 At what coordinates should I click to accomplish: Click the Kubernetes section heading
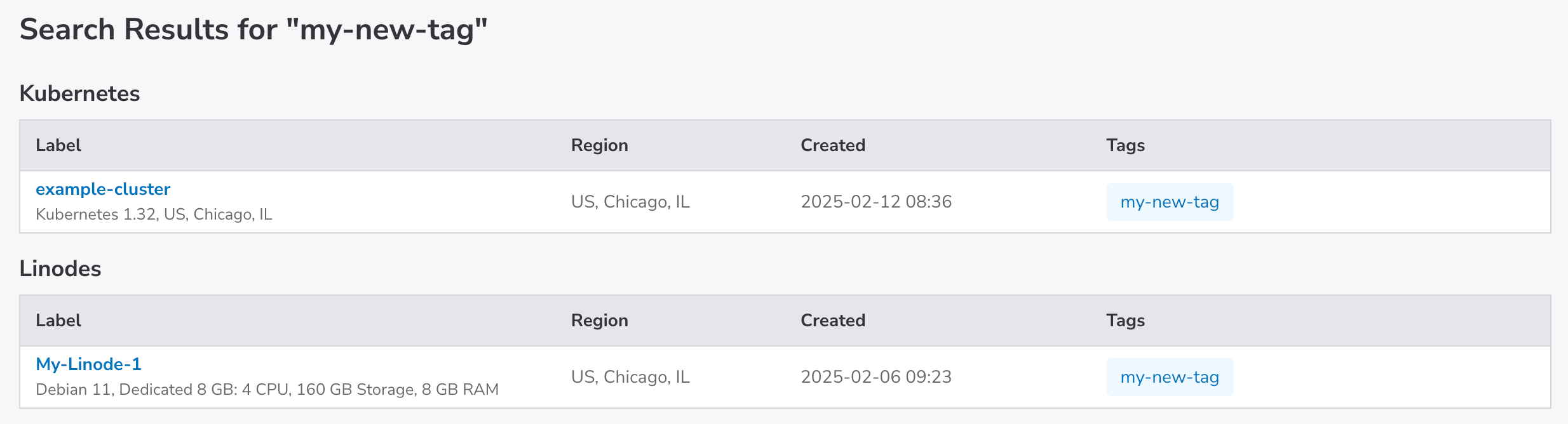coord(79,93)
